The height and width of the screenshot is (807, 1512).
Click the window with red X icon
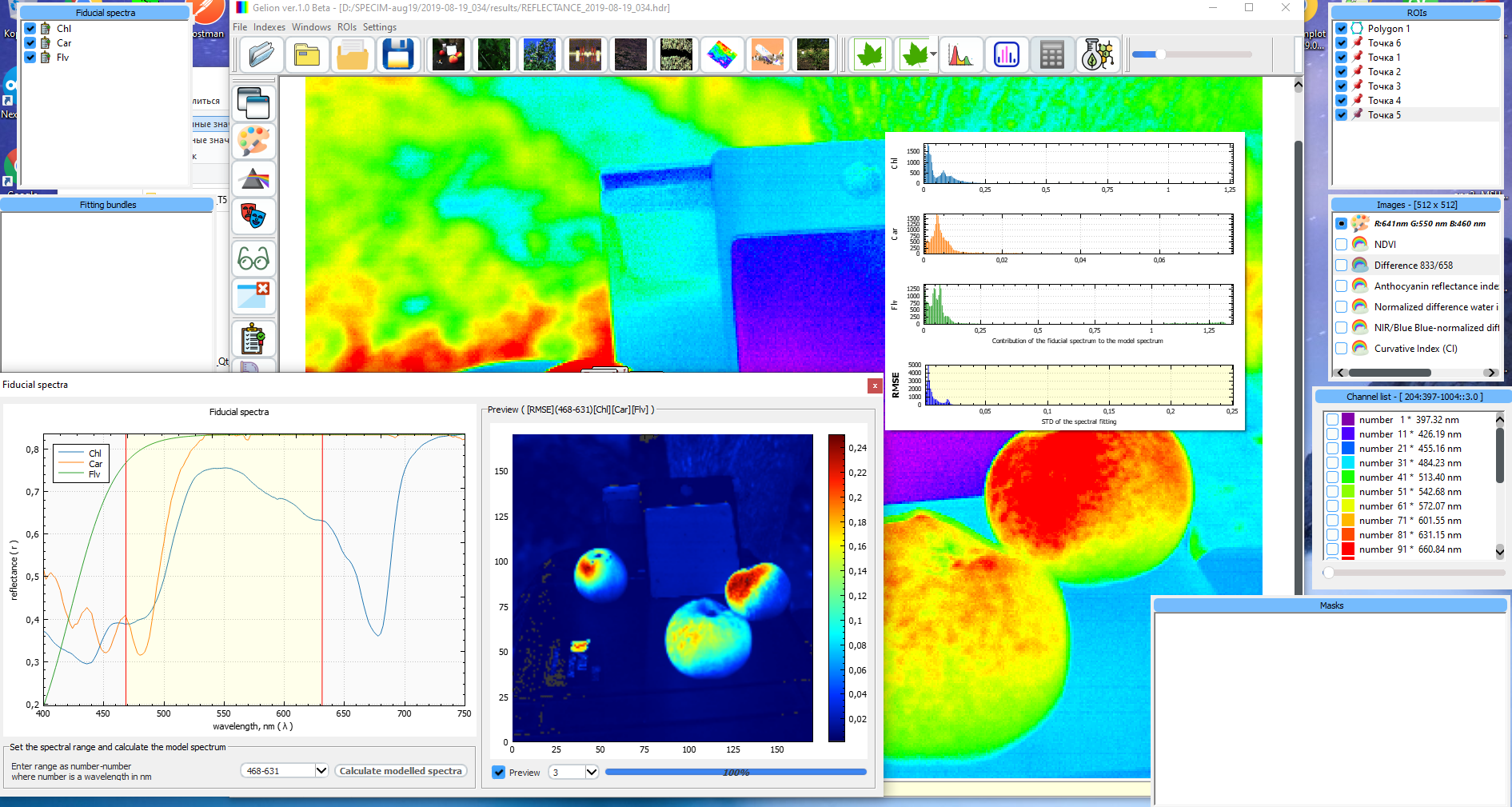(253, 296)
